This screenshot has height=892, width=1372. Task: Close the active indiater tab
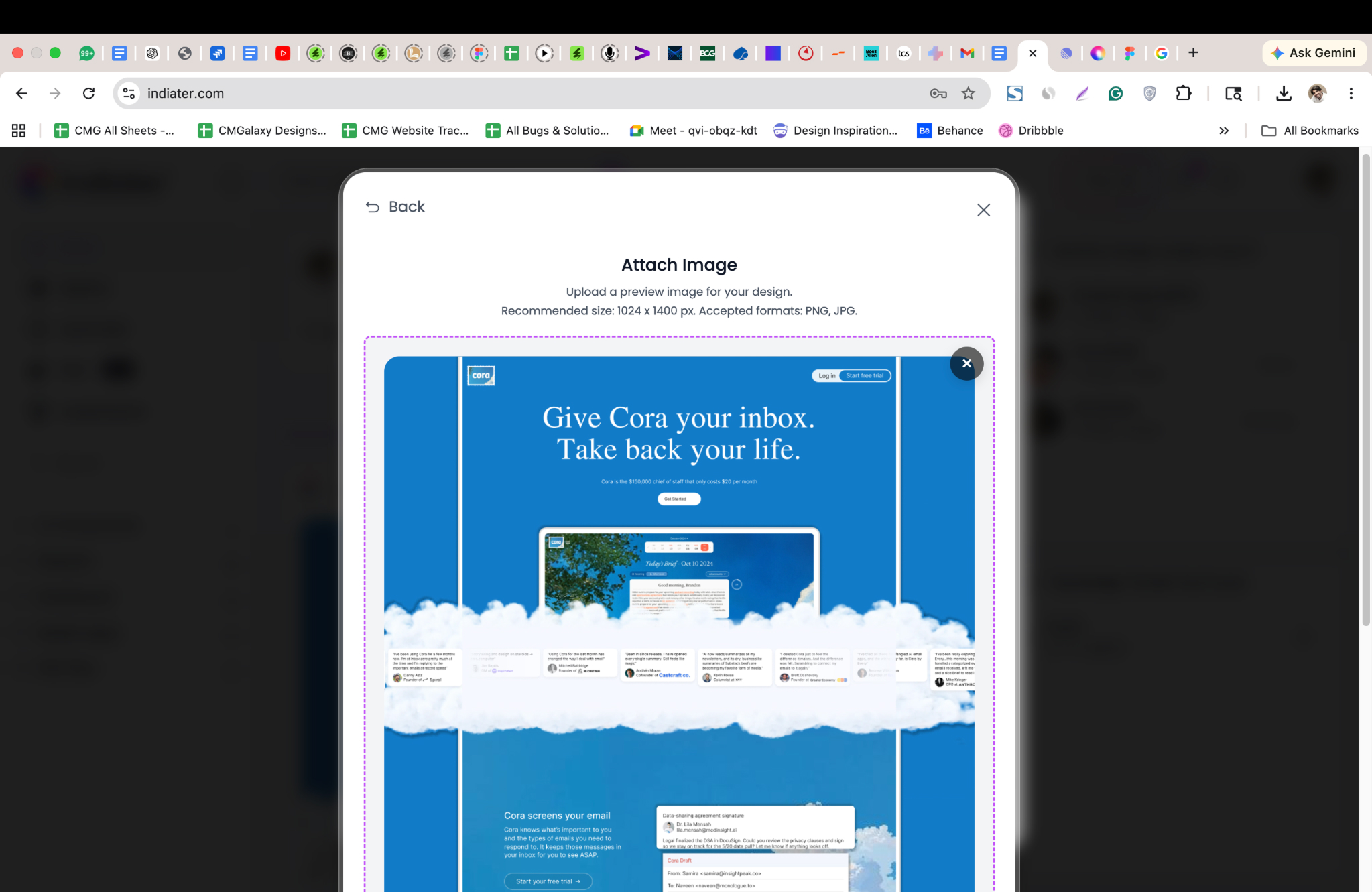1033,53
